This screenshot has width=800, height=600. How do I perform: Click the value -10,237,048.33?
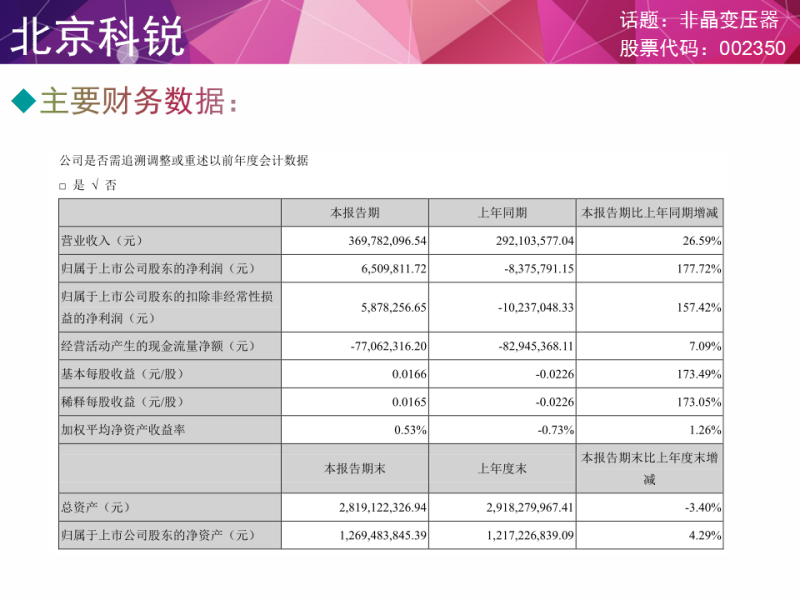[x=536, y=307]
